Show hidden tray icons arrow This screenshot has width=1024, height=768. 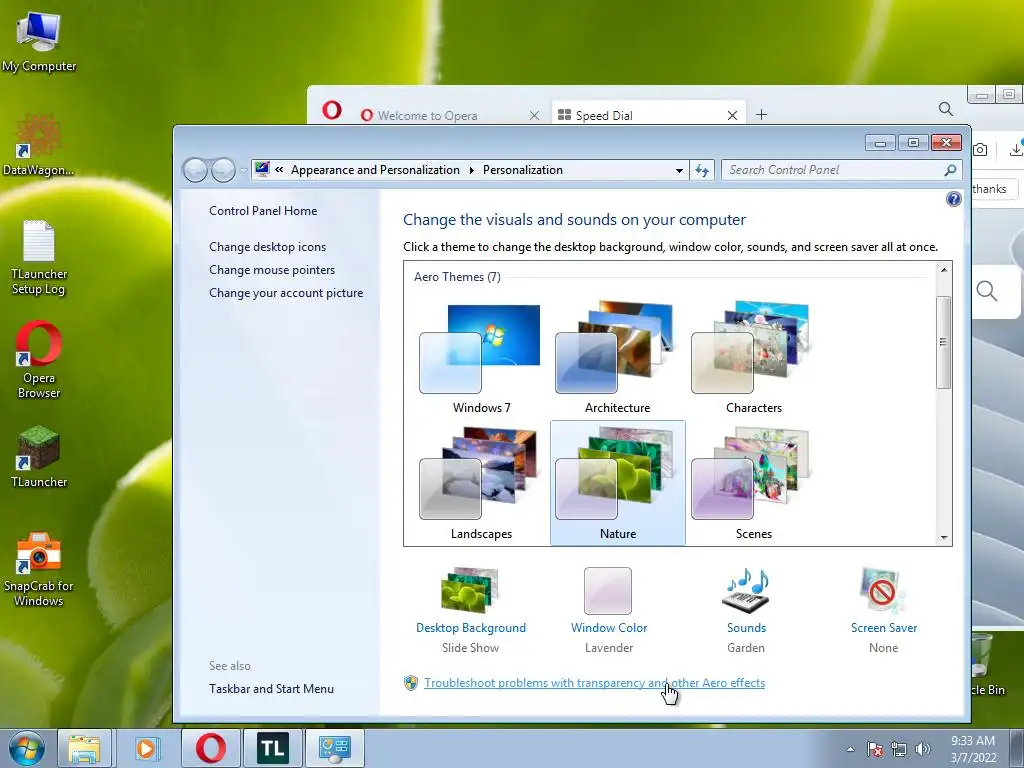point(850,749)
